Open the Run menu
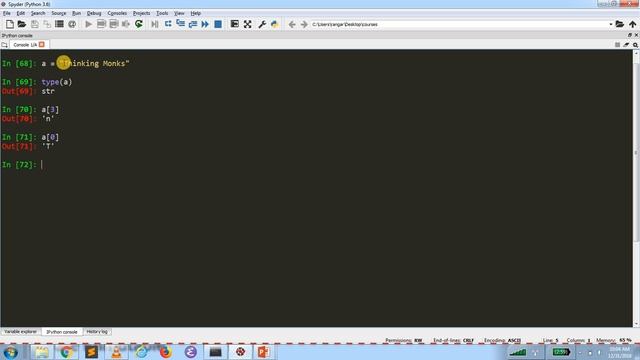 click(76, 13)
